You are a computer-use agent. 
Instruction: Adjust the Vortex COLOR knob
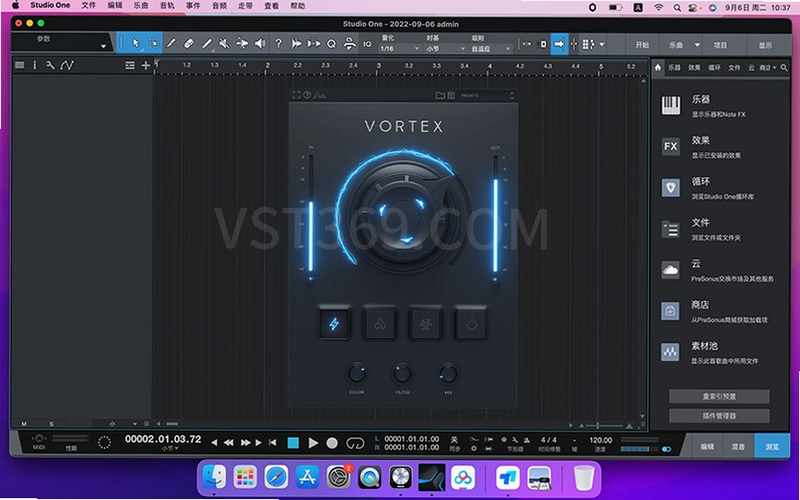[x=357, y=373]
